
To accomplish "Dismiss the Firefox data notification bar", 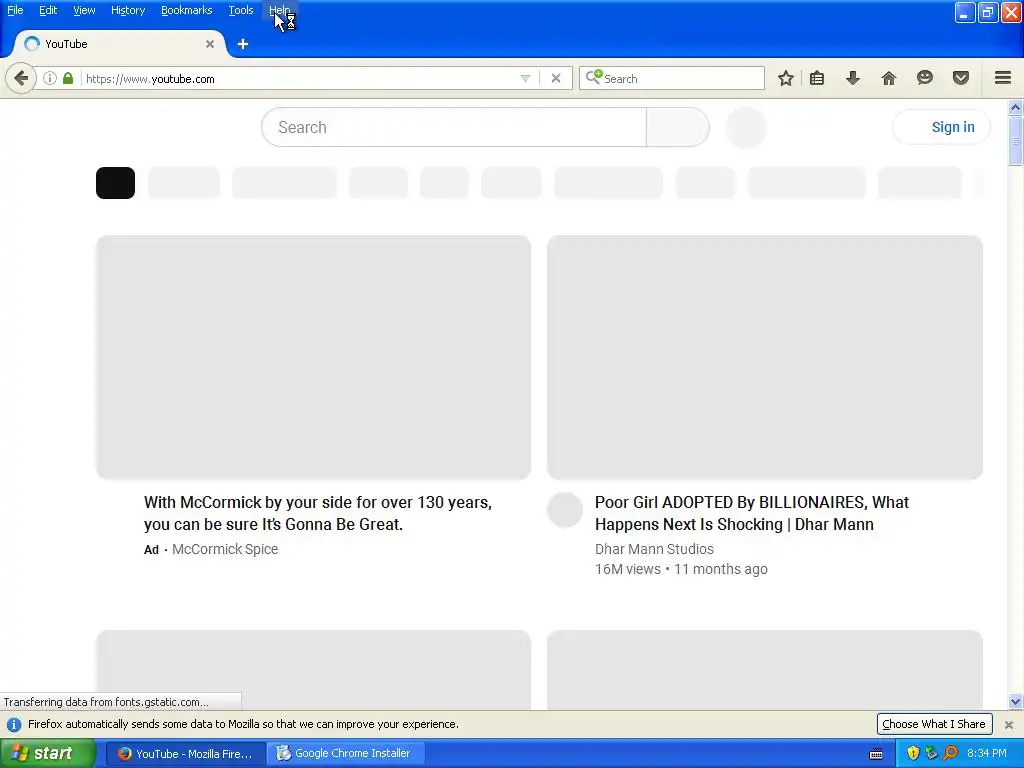I will 1008,724.
